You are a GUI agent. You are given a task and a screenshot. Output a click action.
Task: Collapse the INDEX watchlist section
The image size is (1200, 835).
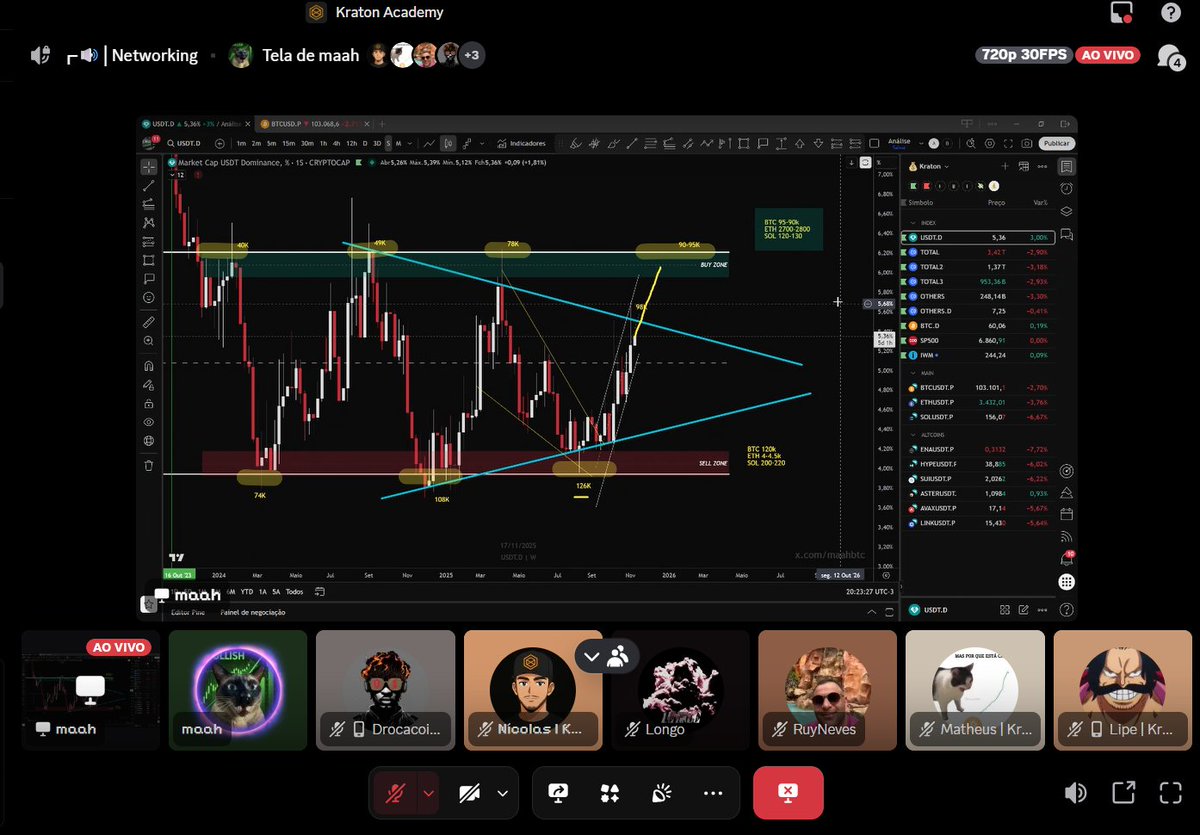[x=912, y=222]
